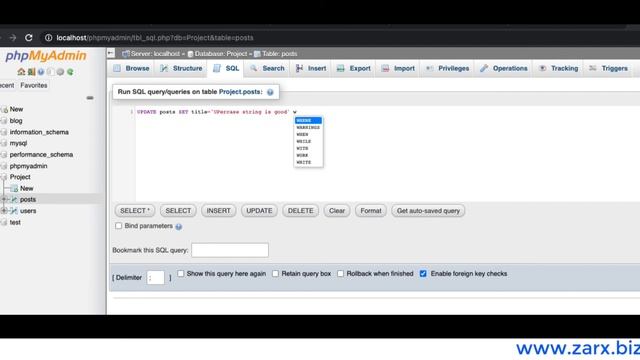The height and width of the screenshot is (360, 640).
Task: Open phpMyAdmin documentation blue help icon
Action: tap(41, 72)
